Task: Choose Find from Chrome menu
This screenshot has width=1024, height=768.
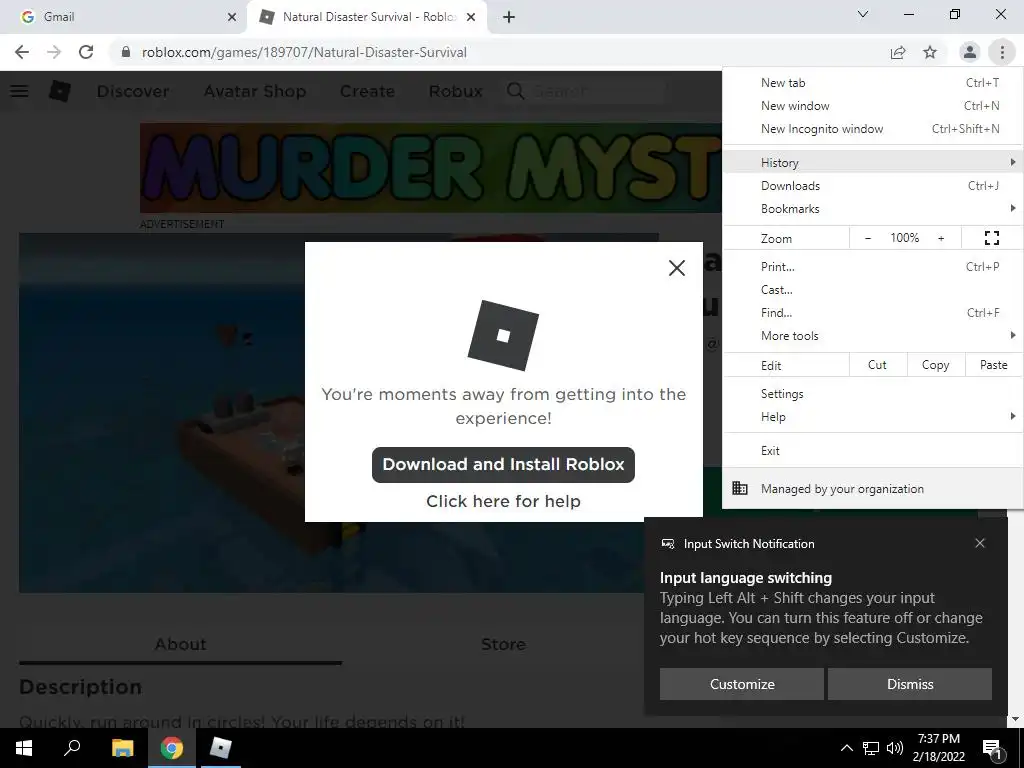Action: (x=872, y=313)
